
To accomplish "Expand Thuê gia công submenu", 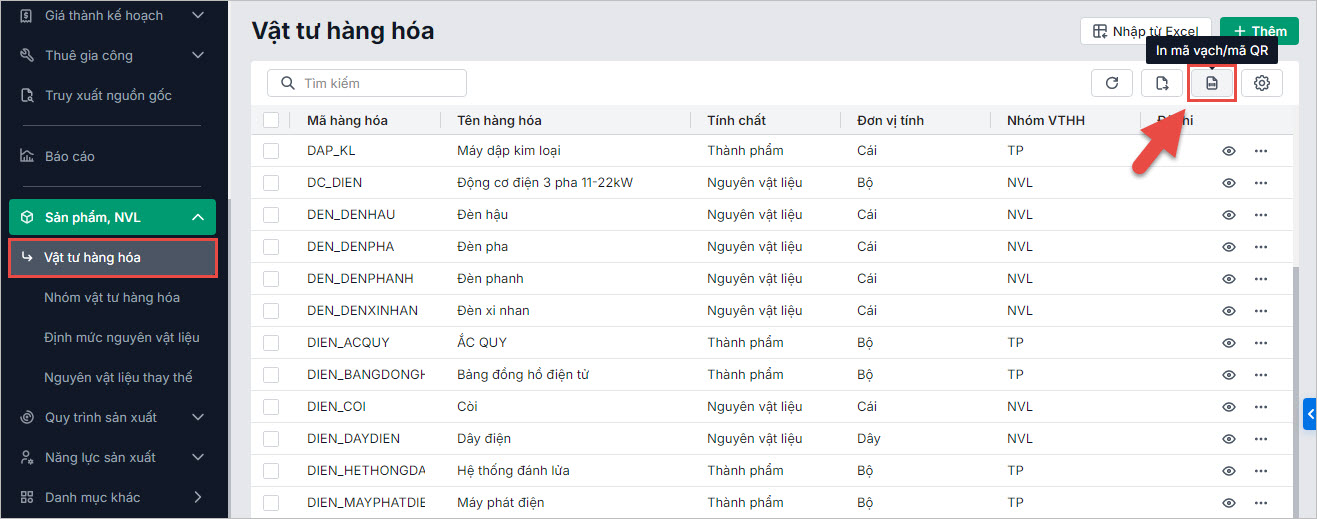I will (x=197, y=55).
